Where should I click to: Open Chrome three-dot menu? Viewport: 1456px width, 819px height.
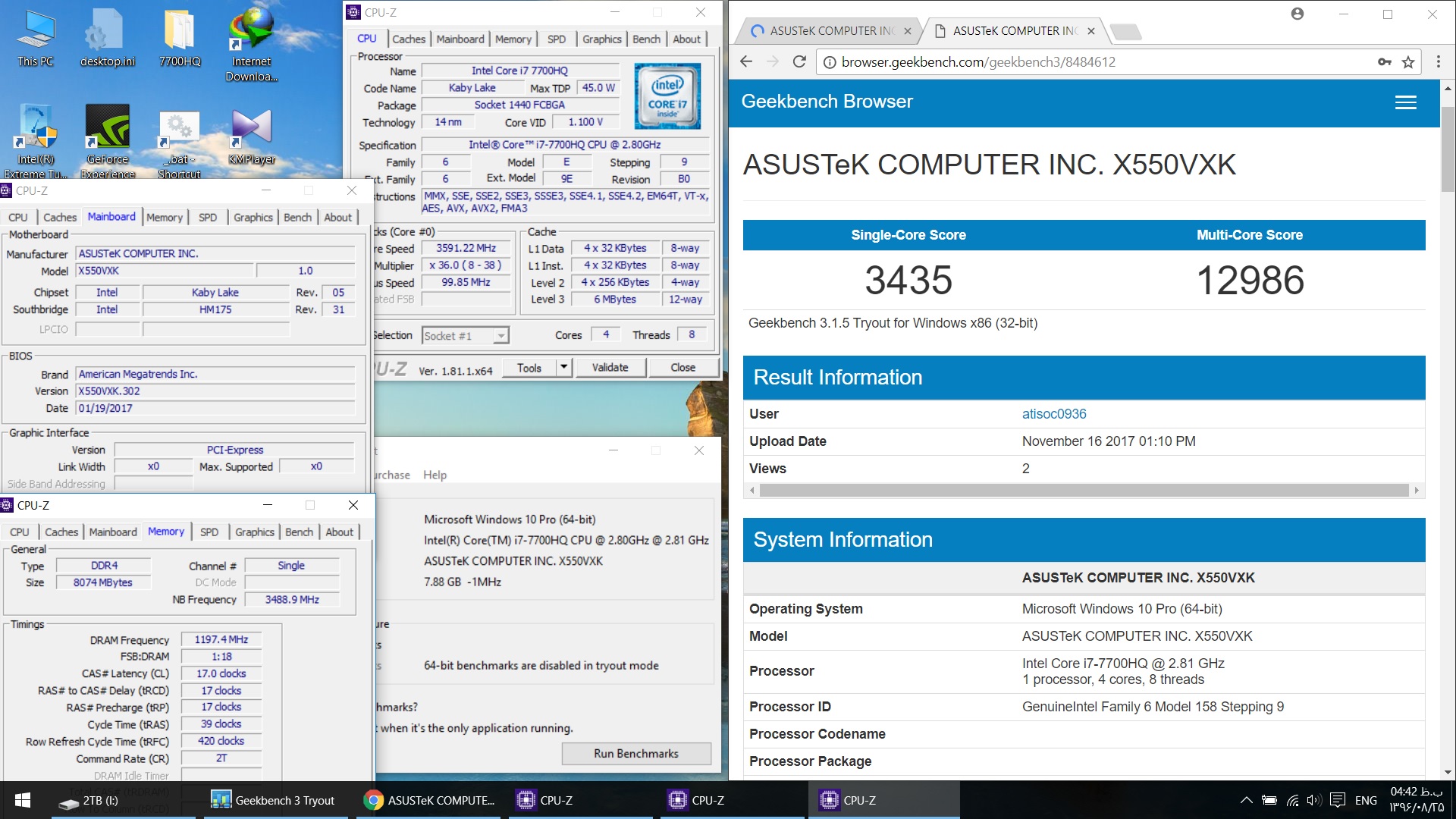1438,62
